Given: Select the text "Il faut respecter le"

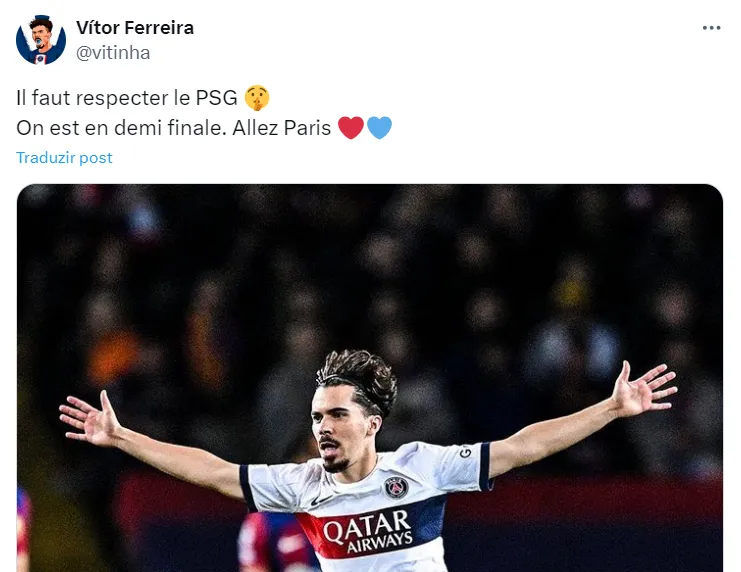Looking at the screenshot, I should coord(103,98).
